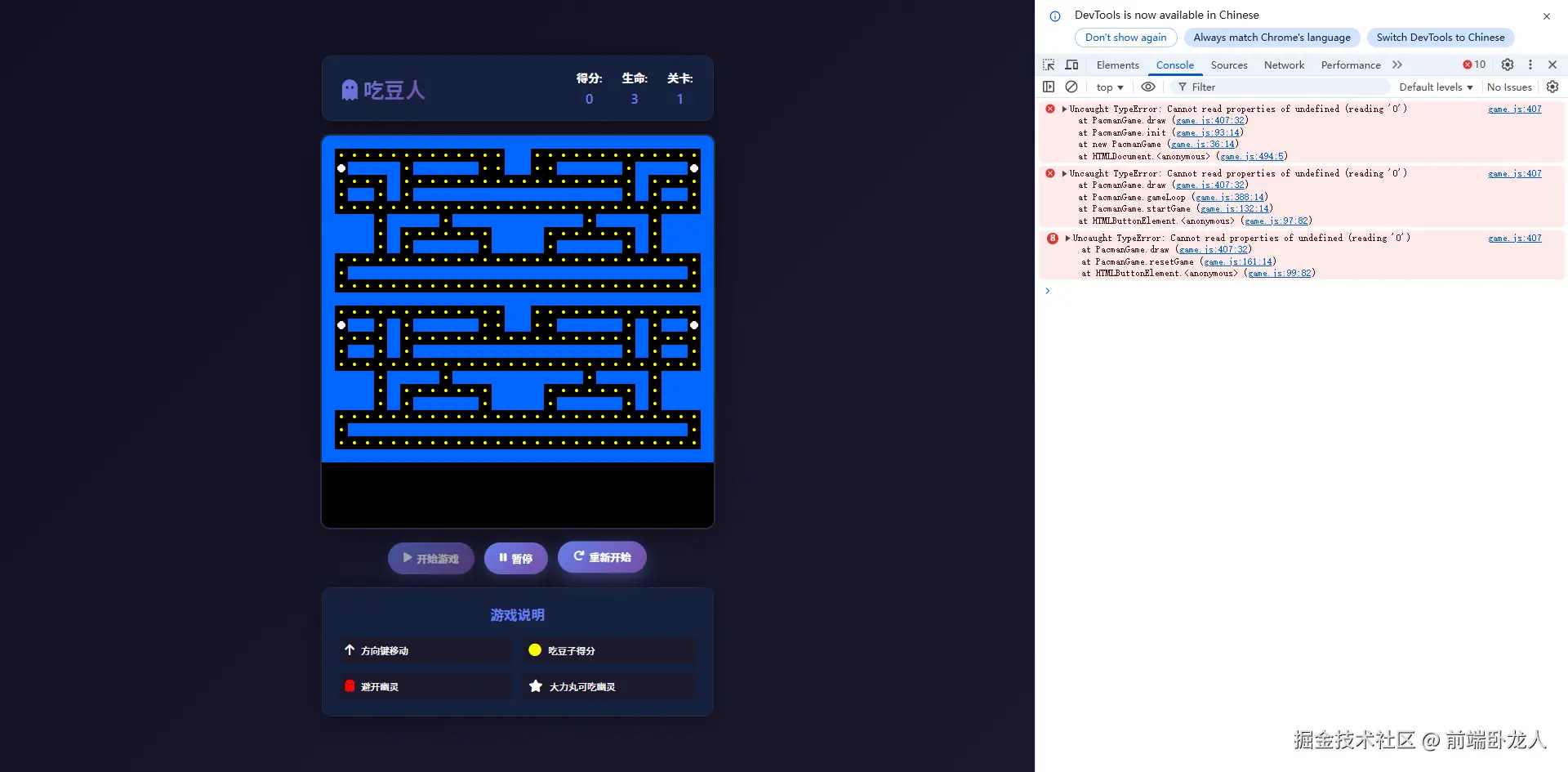Switch to the Console tab
This screenshot has height=772, width=1568.
(1174, 65)
